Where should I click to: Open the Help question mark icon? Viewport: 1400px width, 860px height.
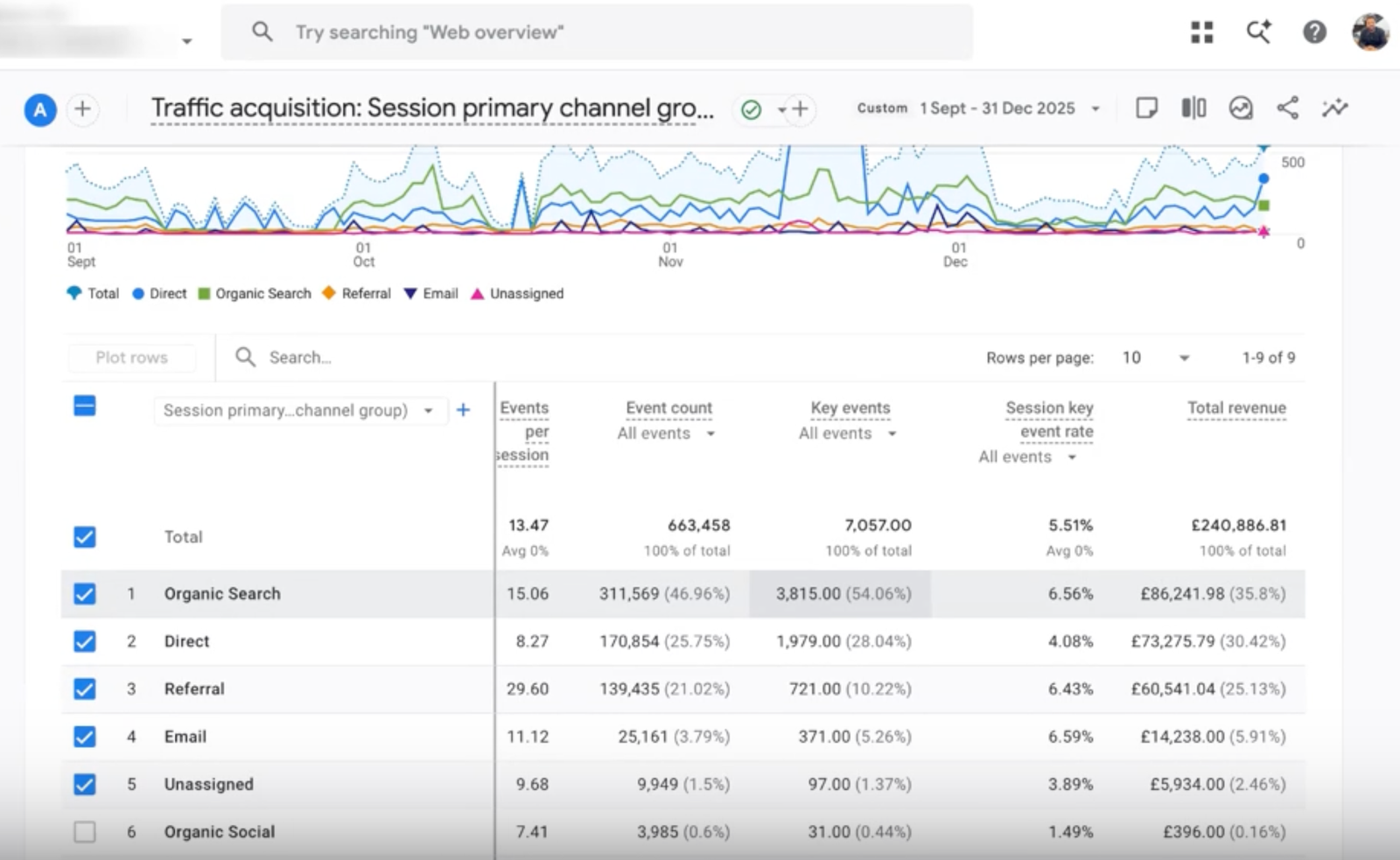(x=1314, y=32)
